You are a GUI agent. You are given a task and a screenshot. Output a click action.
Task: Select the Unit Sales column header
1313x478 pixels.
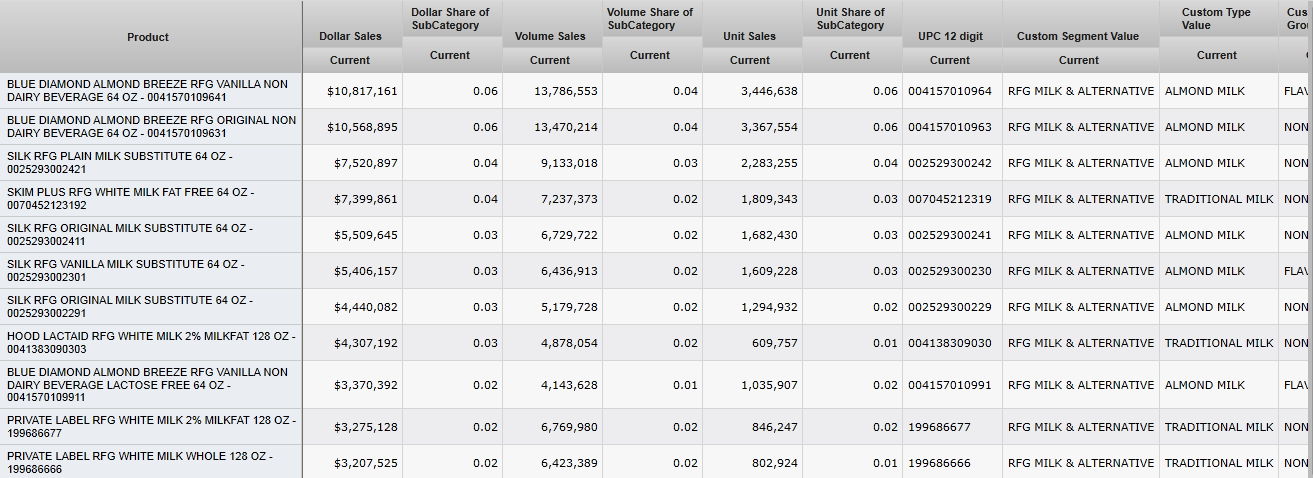(750, 36)
